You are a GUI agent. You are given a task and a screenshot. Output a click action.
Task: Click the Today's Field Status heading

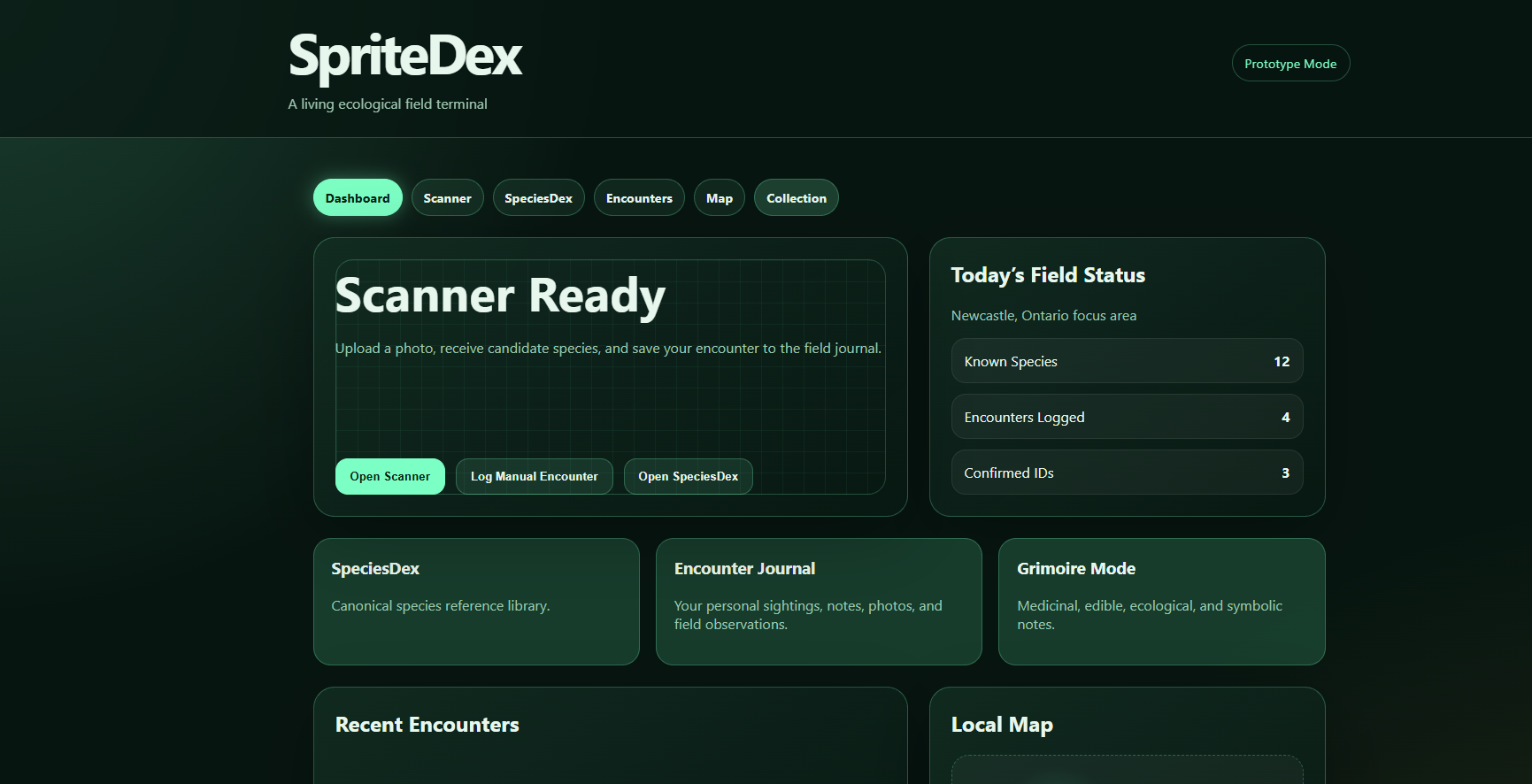coord(1048,275)
